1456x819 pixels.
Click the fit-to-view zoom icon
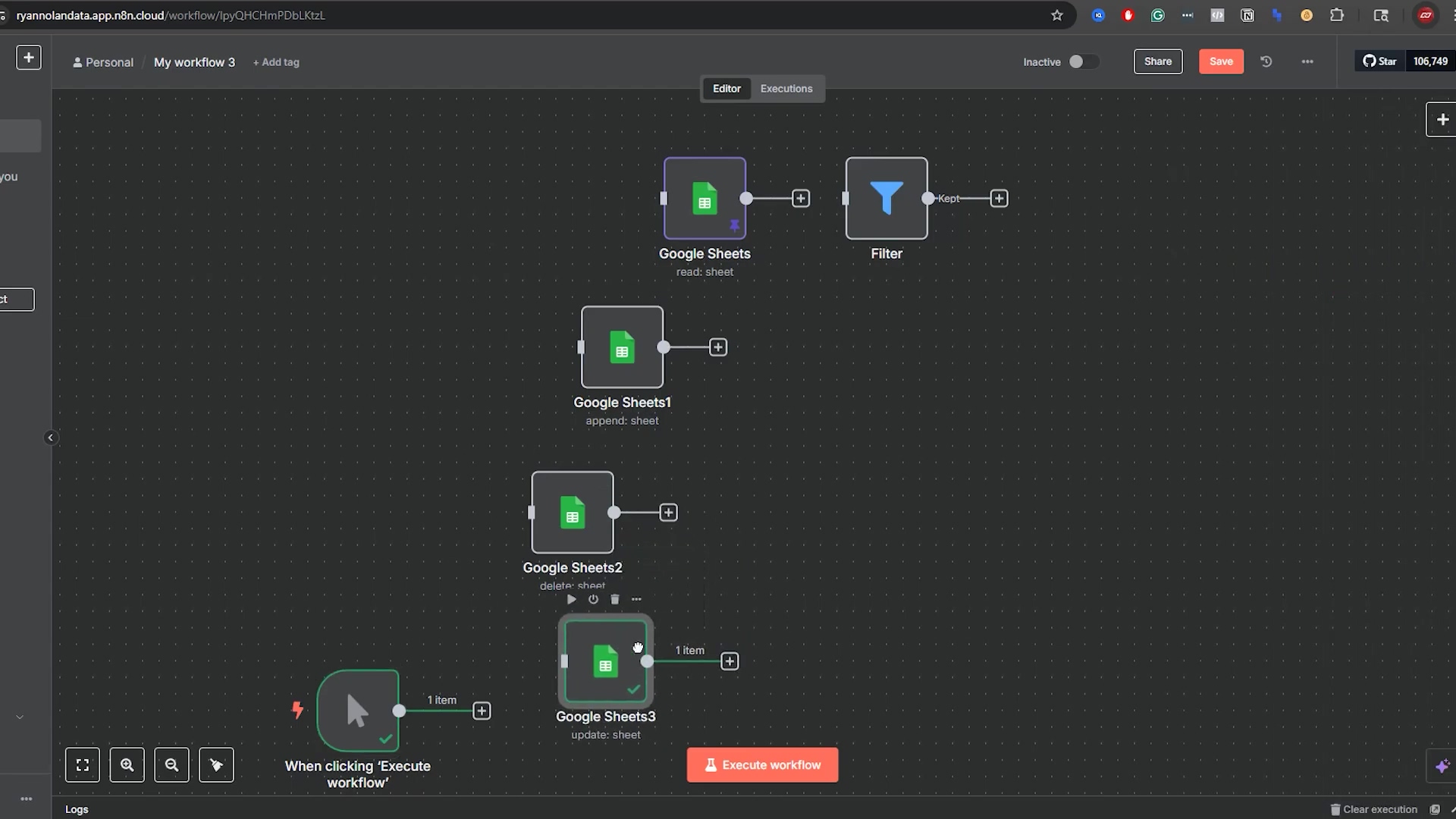pos(83,765)
